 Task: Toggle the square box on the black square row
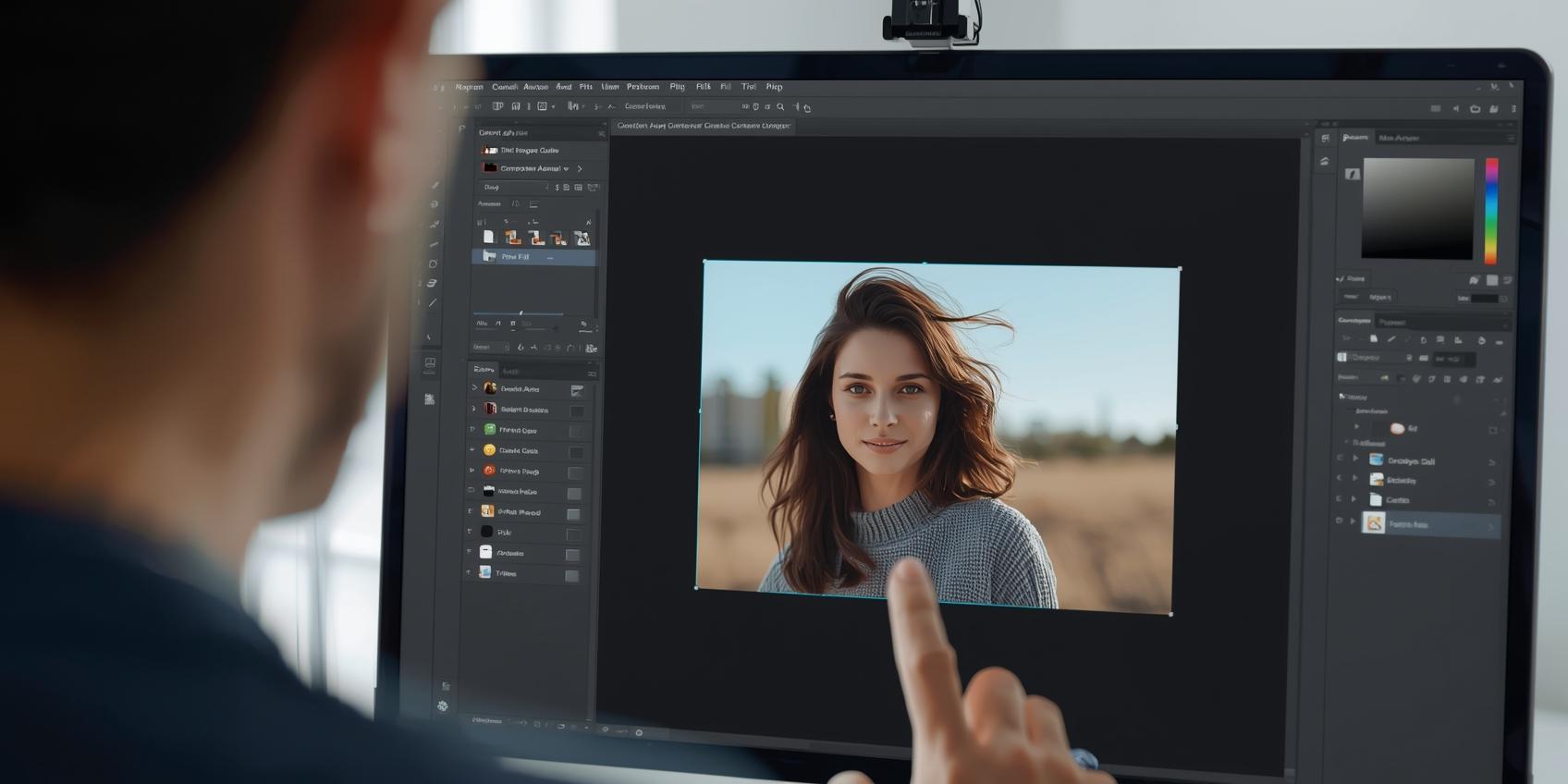[573, 534]
